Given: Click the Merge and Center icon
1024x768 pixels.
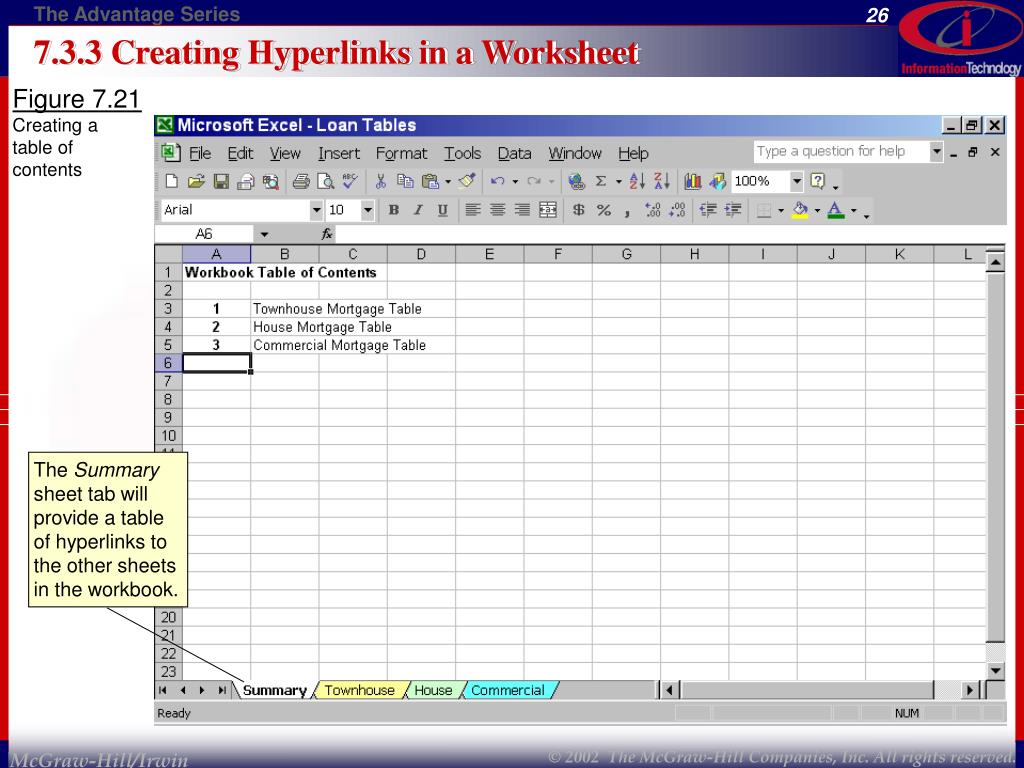Looking at the screenshot, I should pyautogui.click(x=547, y=210).
